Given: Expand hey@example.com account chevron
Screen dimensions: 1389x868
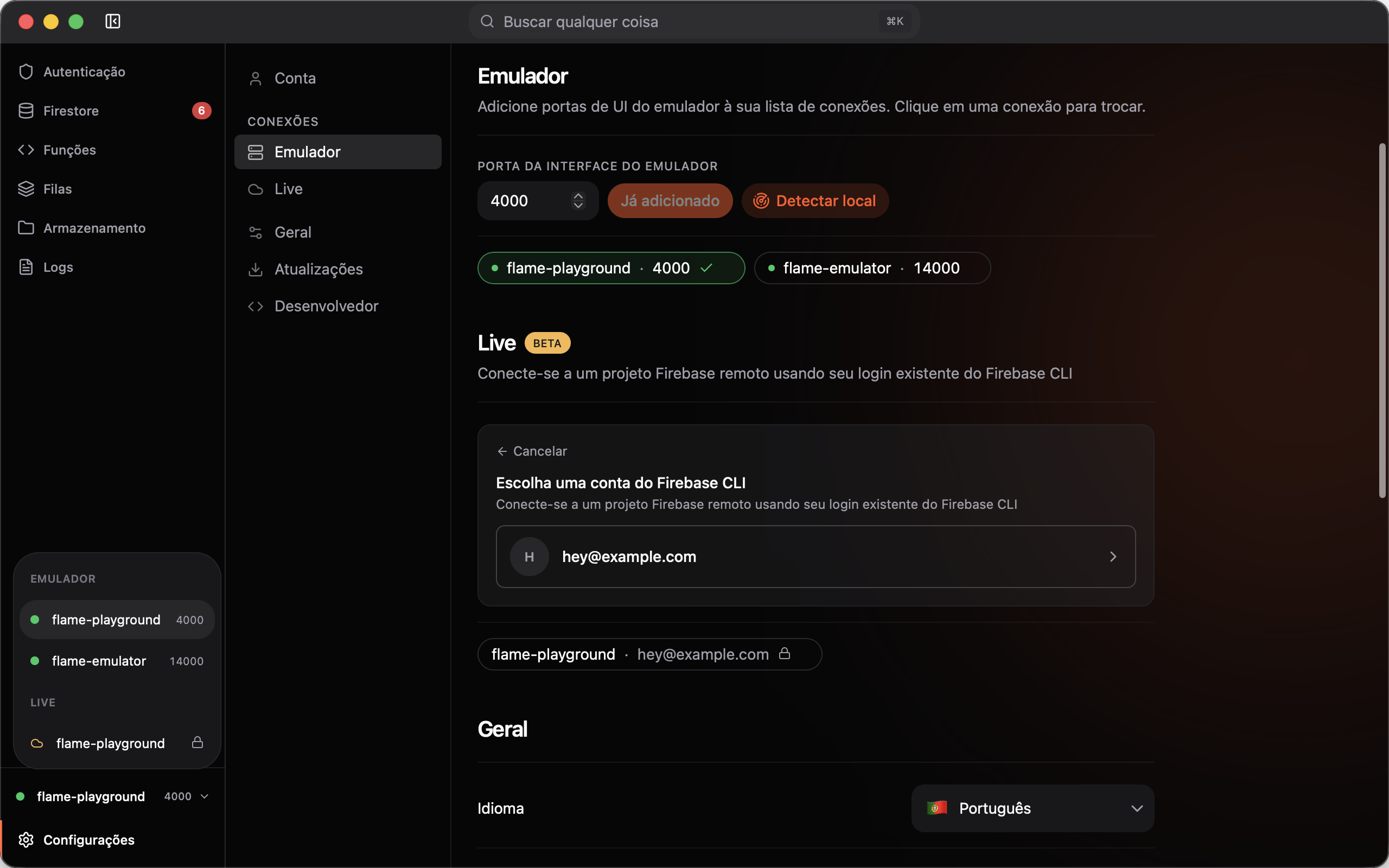Looking at the screenshot, I should click(x=1113, y=556).
